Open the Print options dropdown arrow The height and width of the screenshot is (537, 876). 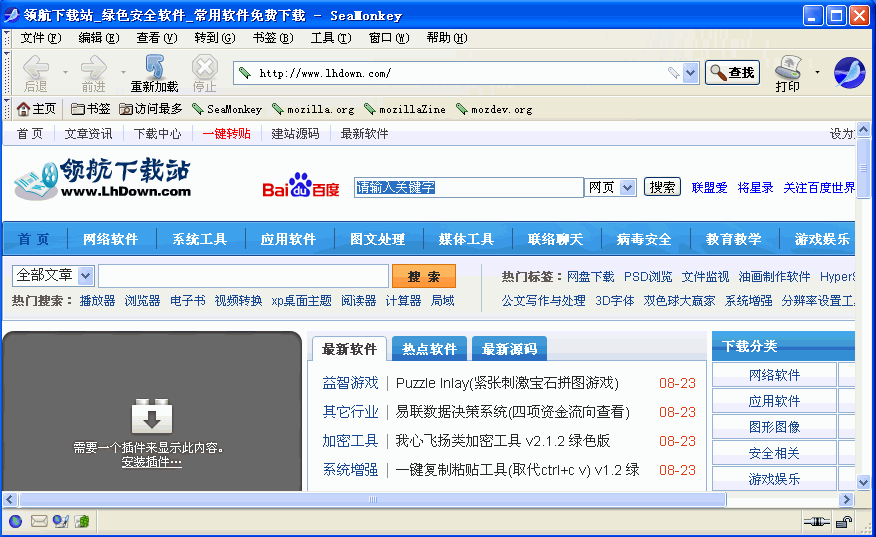click(x=817, y=72)
